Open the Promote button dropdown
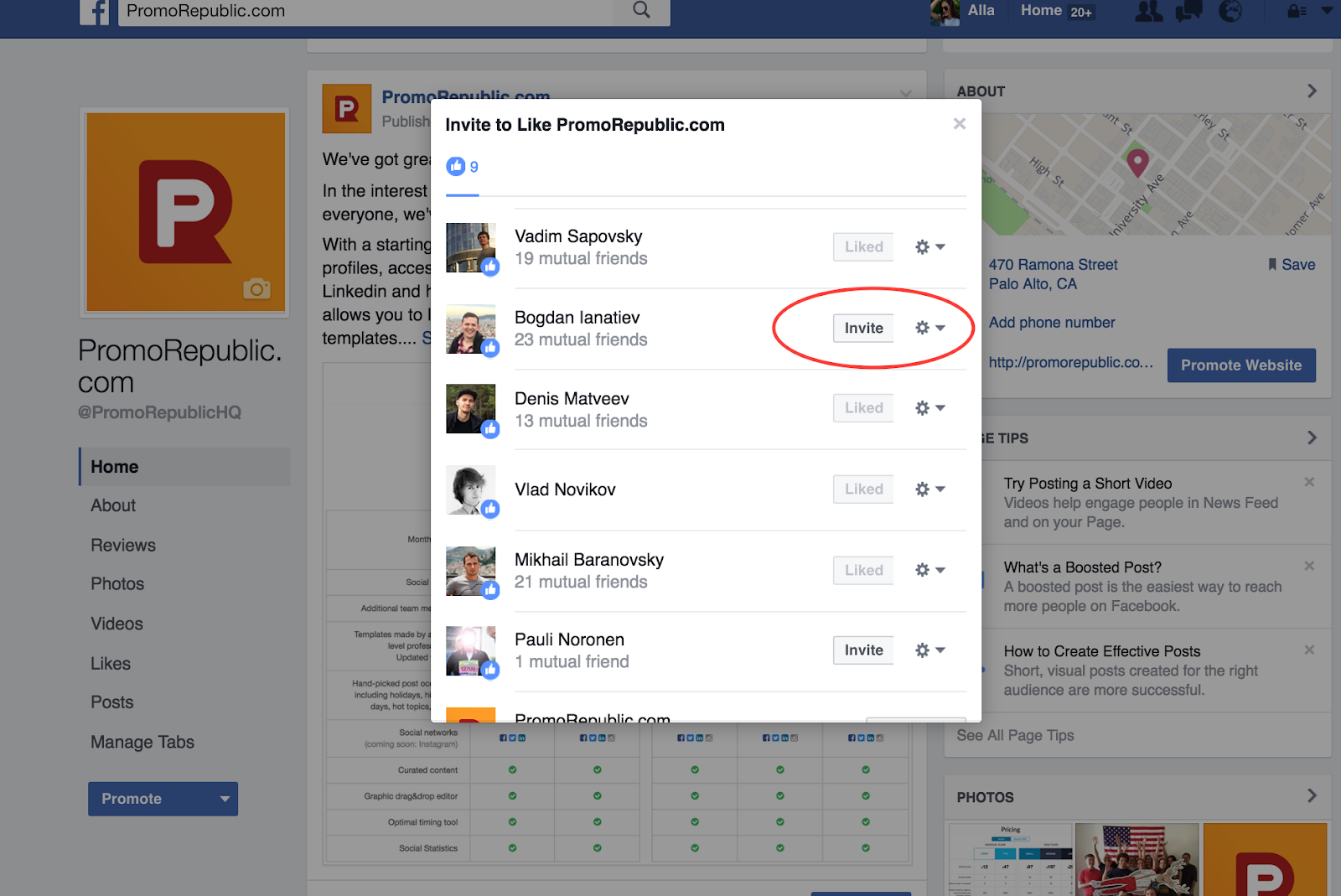 [x=225, y=799]
